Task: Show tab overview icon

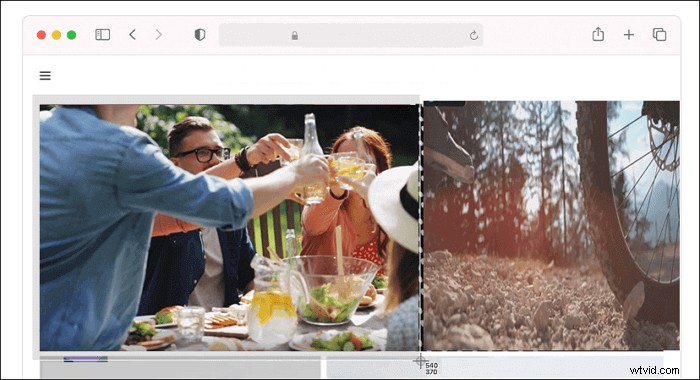Action: (x=659, y=34)
